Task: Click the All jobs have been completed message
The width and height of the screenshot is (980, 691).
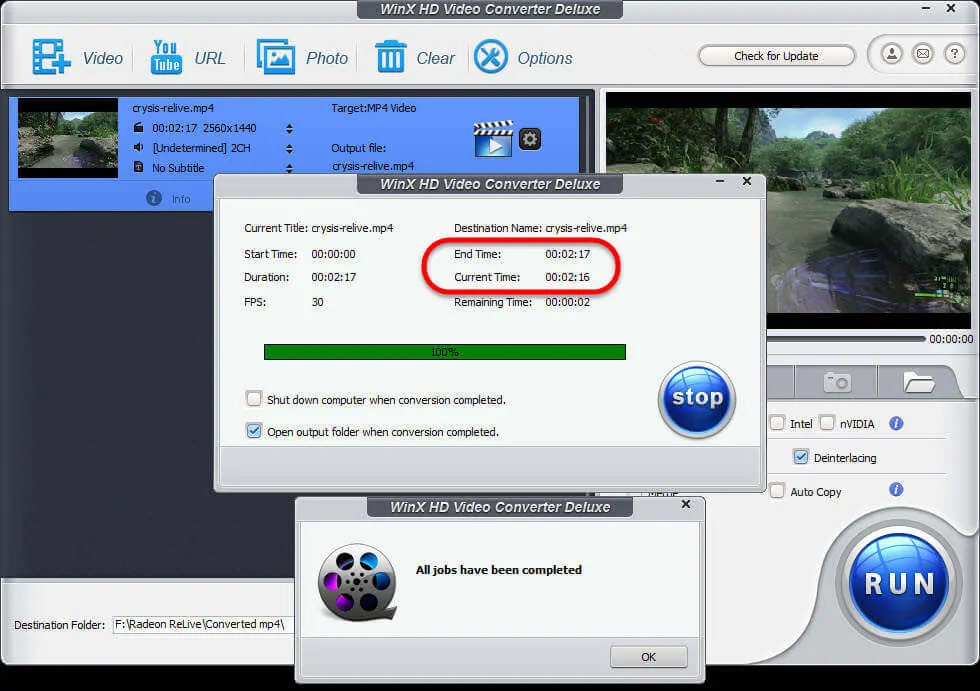Action: pyautogui.click(x=499, y=569)
